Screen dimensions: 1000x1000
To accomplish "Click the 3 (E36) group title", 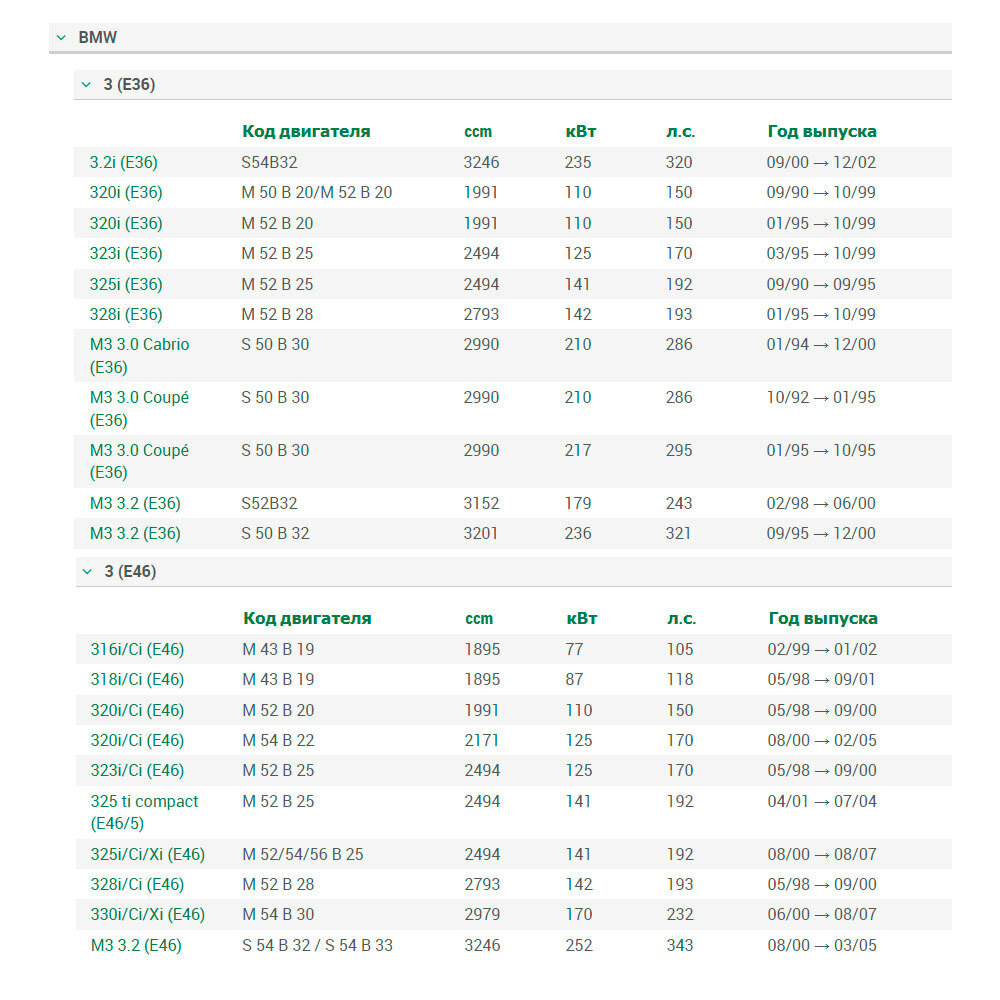I will tap(129, 85).
